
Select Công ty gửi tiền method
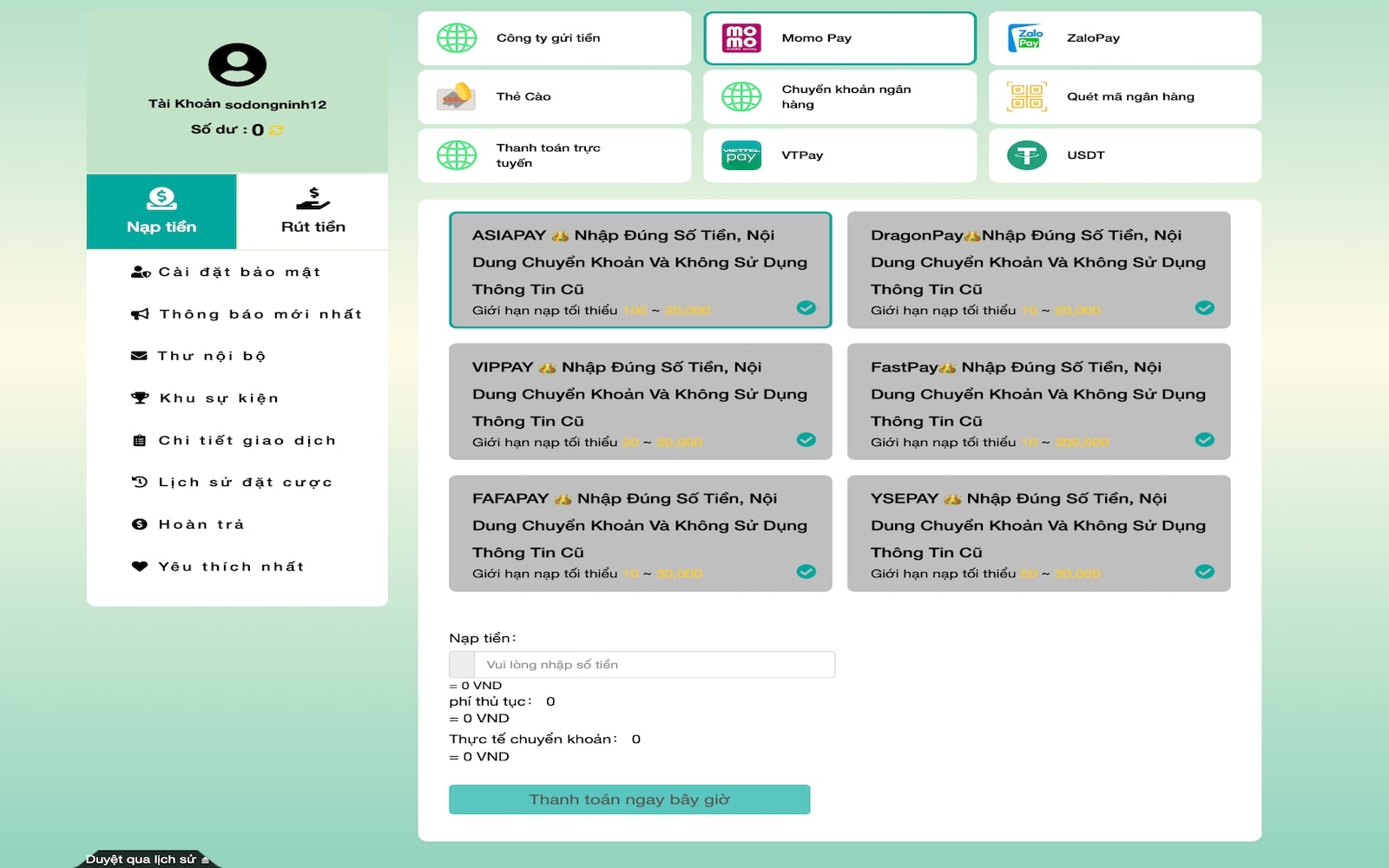[555, 38]
